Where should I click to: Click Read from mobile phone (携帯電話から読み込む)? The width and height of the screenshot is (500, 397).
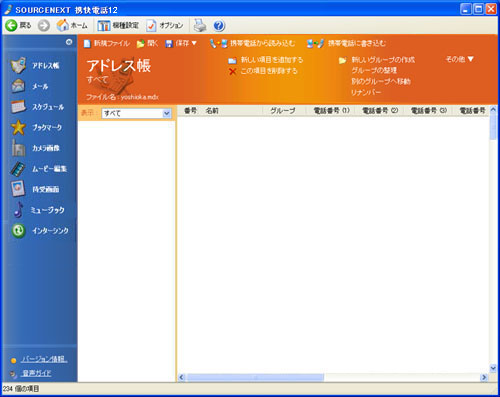(252, 43)
